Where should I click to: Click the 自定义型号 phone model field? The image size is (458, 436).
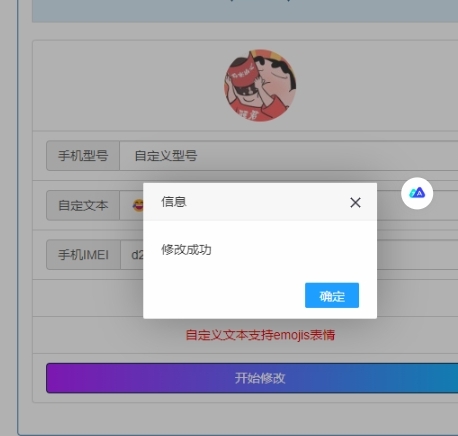click(289, 156)
